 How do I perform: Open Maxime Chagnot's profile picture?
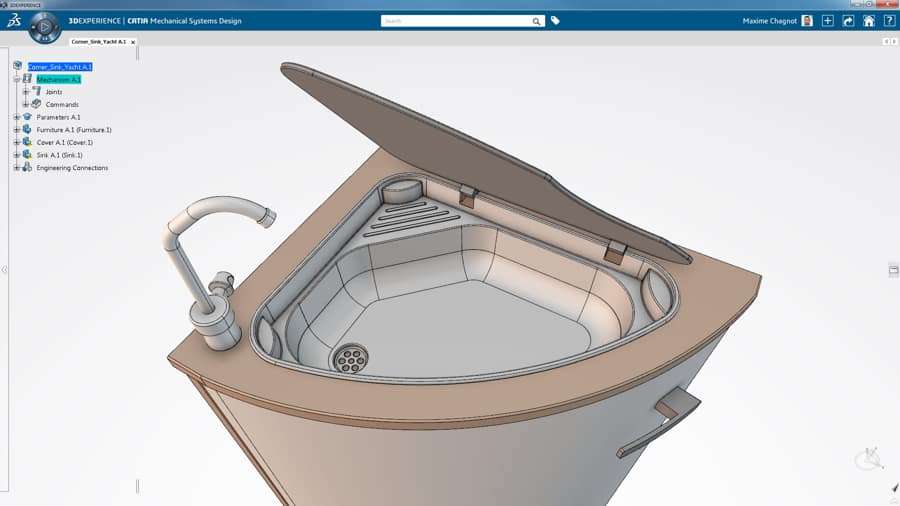(x=807, y=21)
